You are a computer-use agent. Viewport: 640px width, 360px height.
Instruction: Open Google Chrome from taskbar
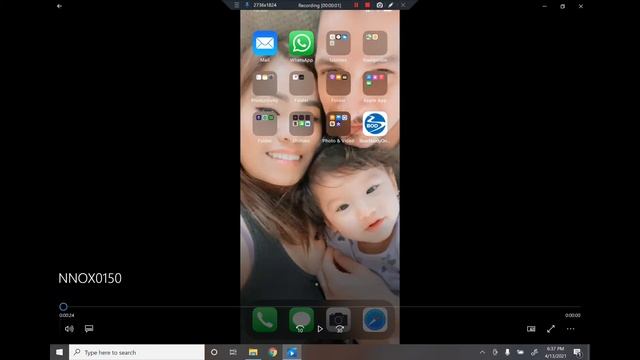point(273,352)
